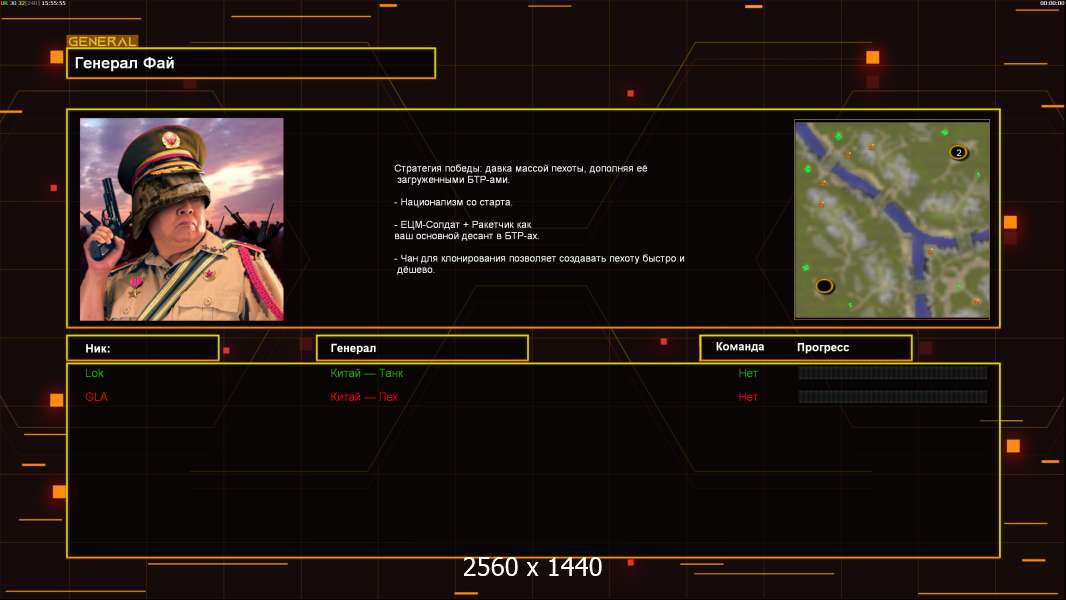This screenshot has width=1066, height=600.
Task: Click GLA's loading progress bar
Action: [893, 396]
